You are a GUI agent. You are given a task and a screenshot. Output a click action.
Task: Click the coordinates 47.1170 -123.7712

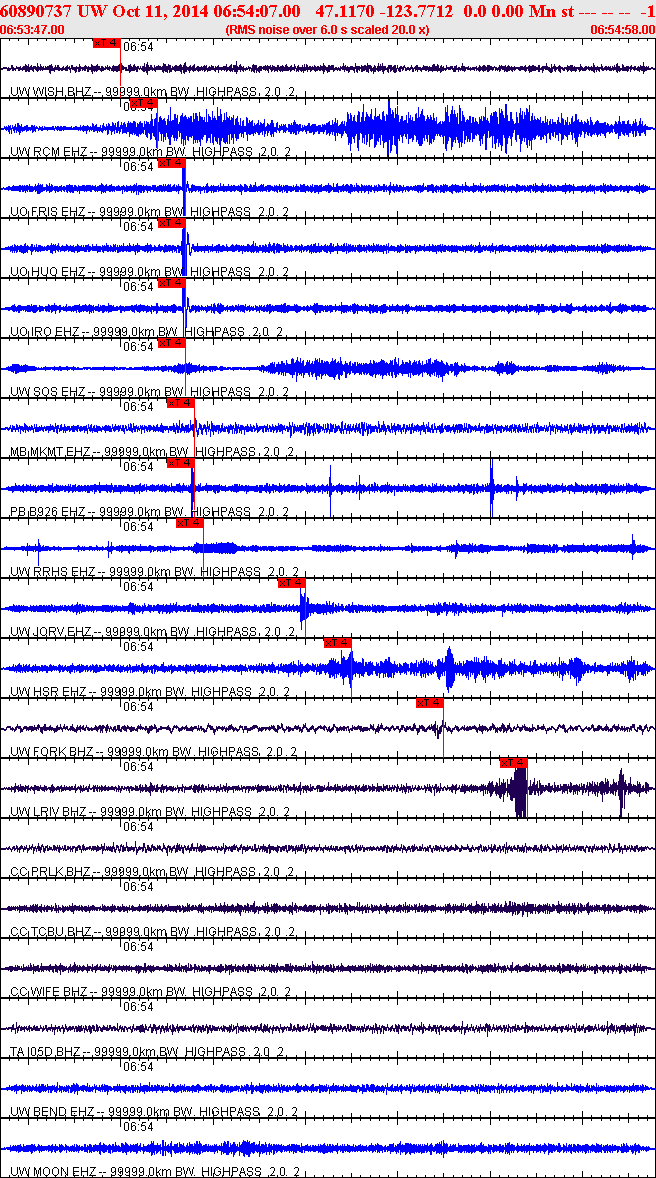pos(385,12)
